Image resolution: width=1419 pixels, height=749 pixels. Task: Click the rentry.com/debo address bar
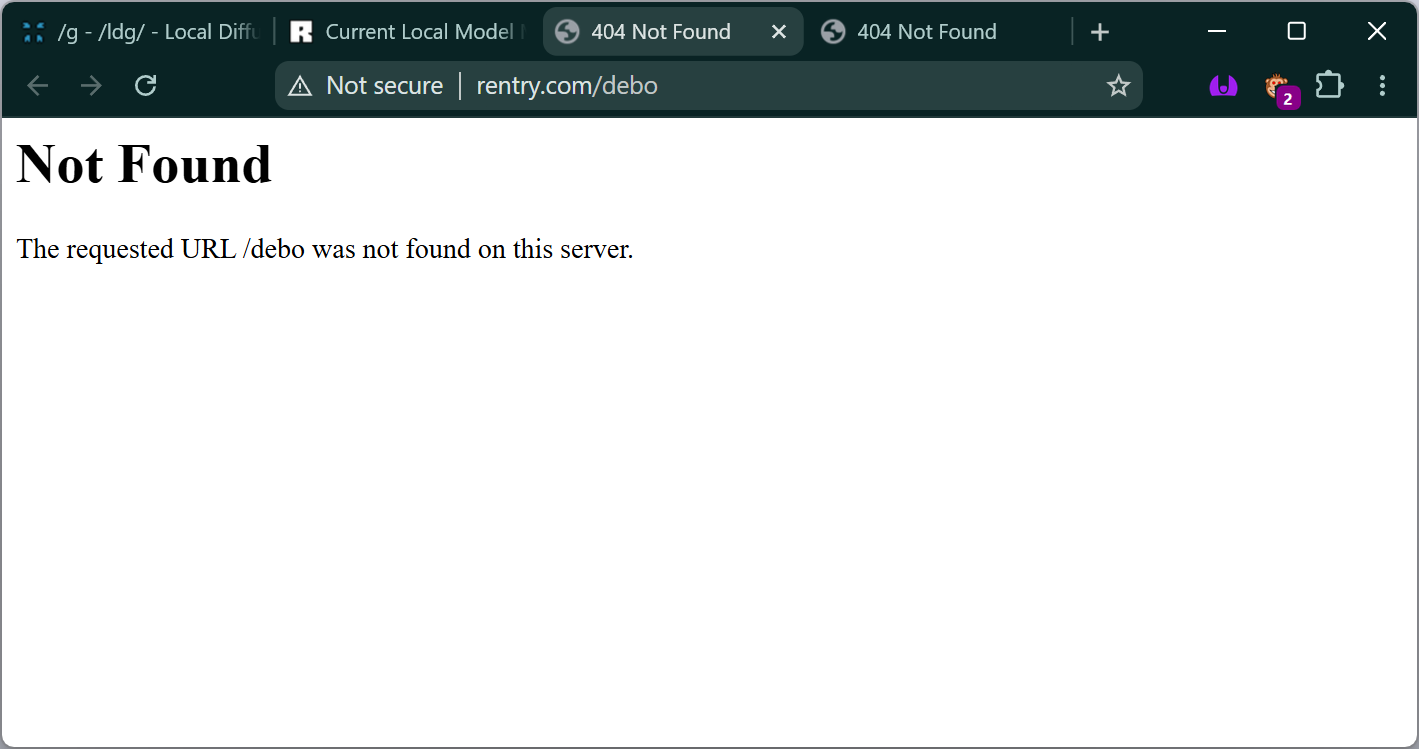click(x=709, y=86)
